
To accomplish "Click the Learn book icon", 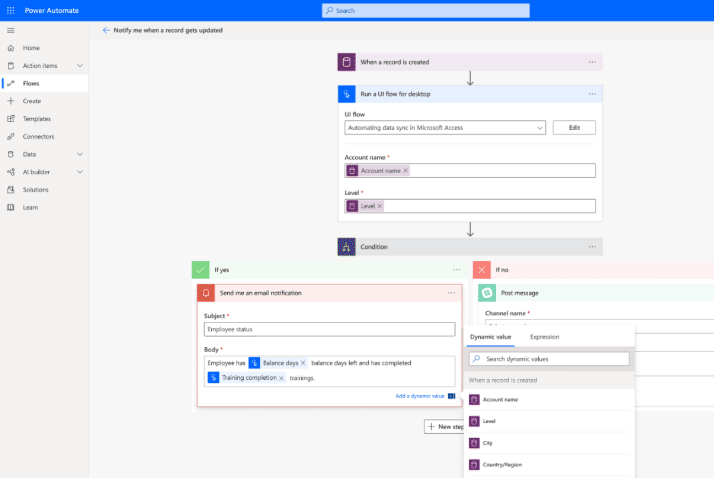I will tap(11, 208).
